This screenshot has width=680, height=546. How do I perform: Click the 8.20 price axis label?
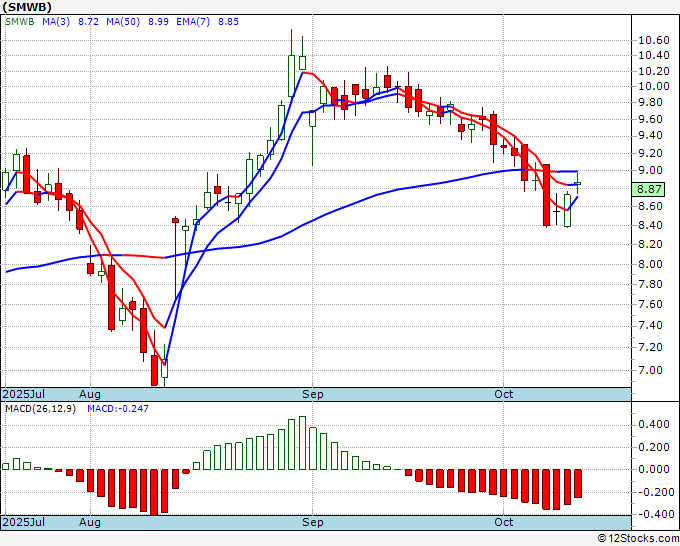coord(651,244)
